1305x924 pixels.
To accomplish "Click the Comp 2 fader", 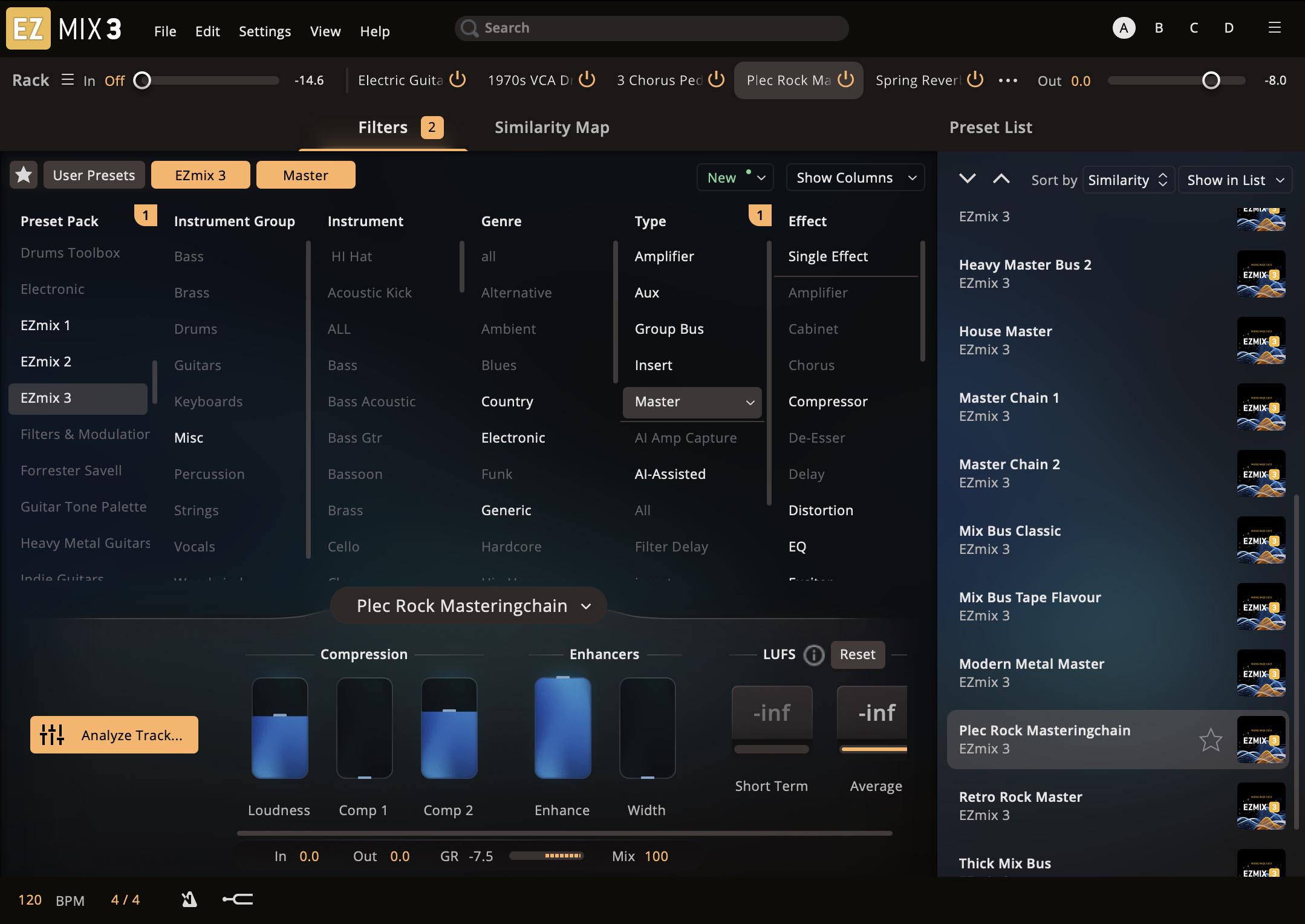I will pos(449,728).
